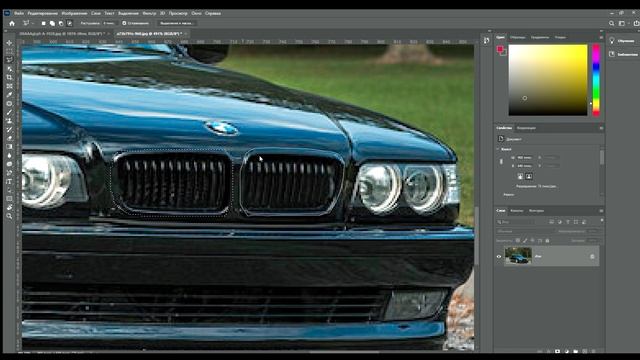Open the Справка menu
This screenshot has width=640, height=360.
pyautogui.click(x=213, y=13)
